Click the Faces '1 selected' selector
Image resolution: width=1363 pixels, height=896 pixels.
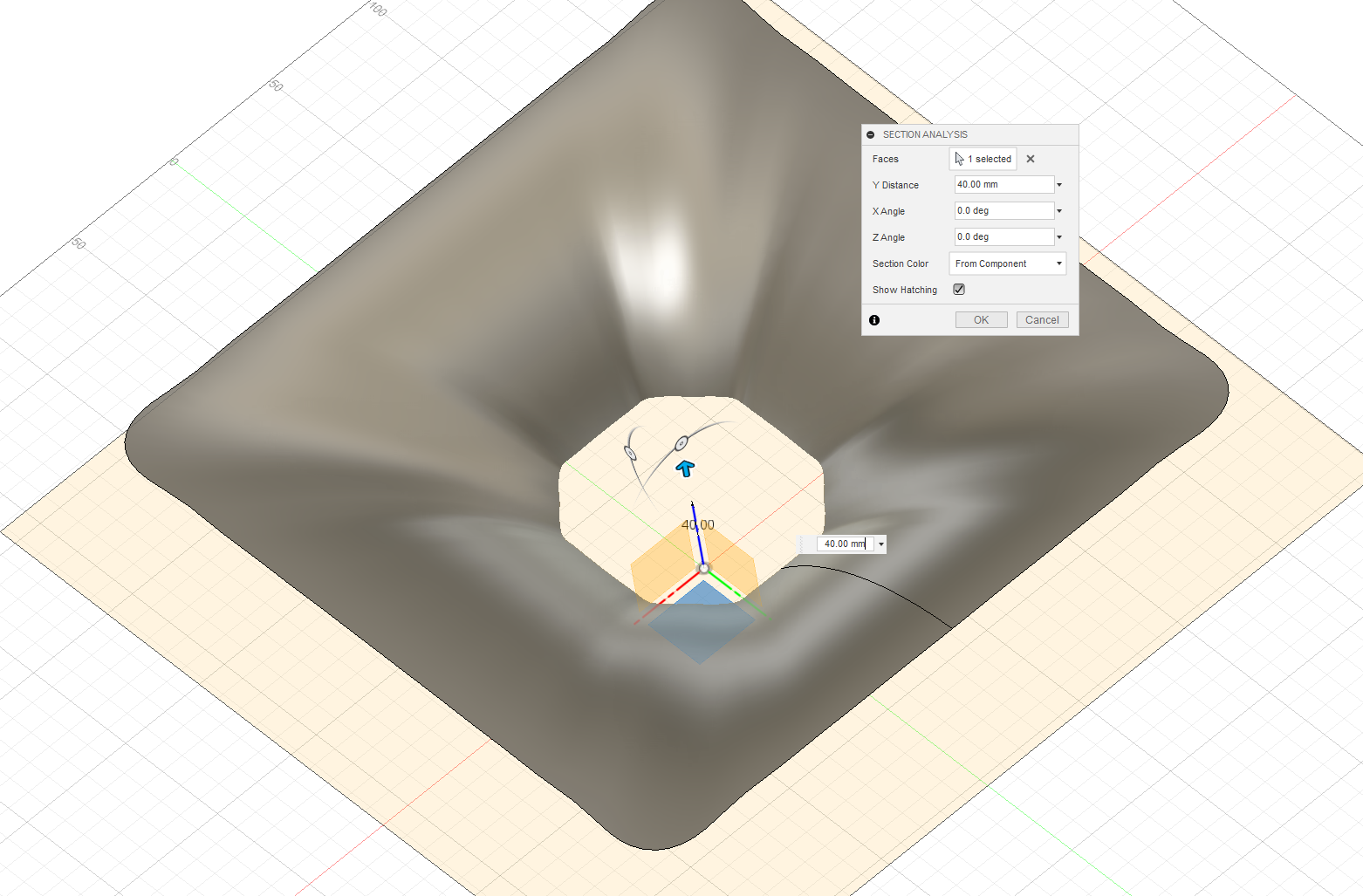(983, 159)
